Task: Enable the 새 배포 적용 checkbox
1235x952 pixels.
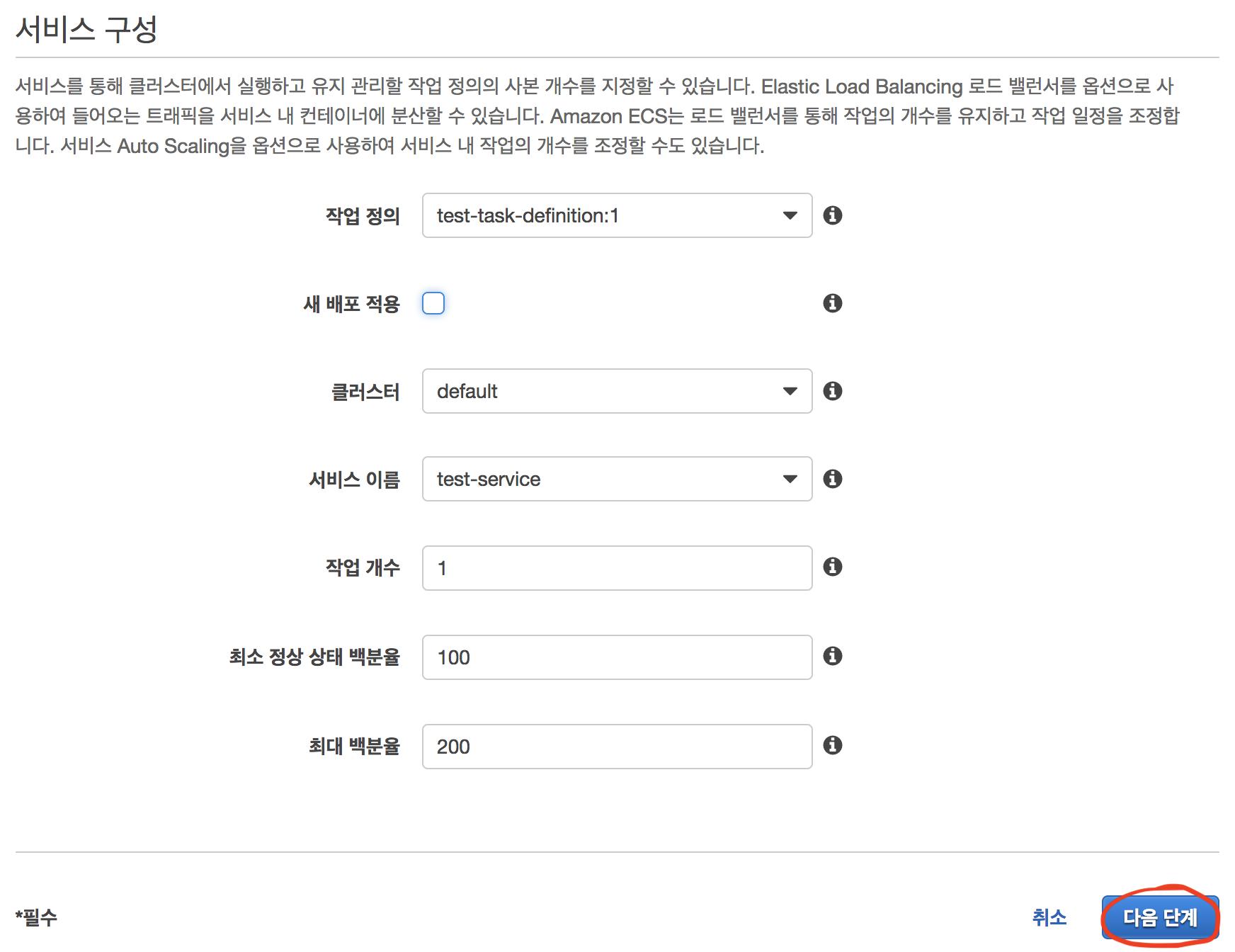Action: pos(433,303)
